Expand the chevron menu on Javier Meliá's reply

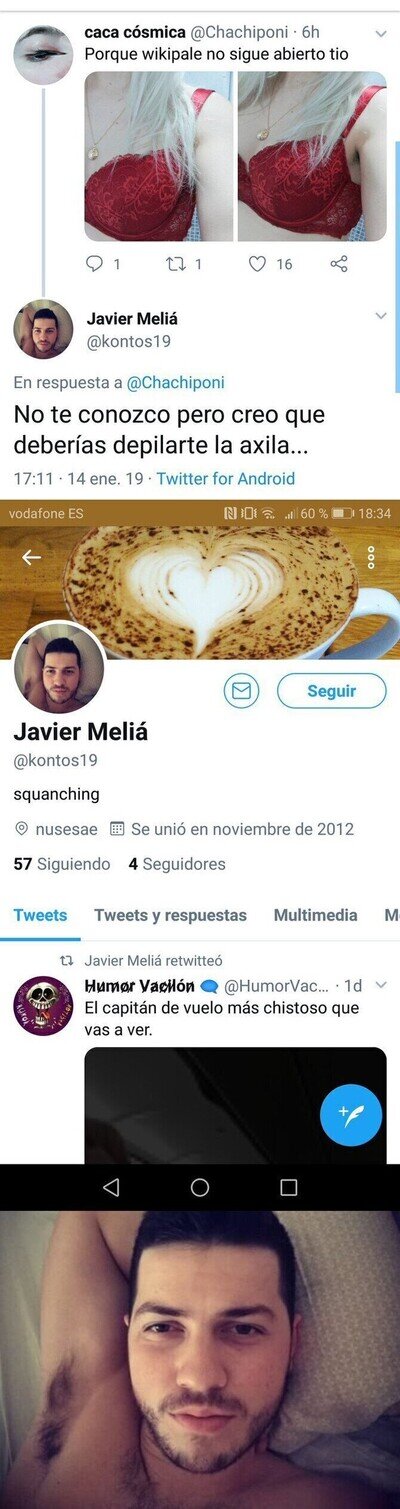(380, 316)
